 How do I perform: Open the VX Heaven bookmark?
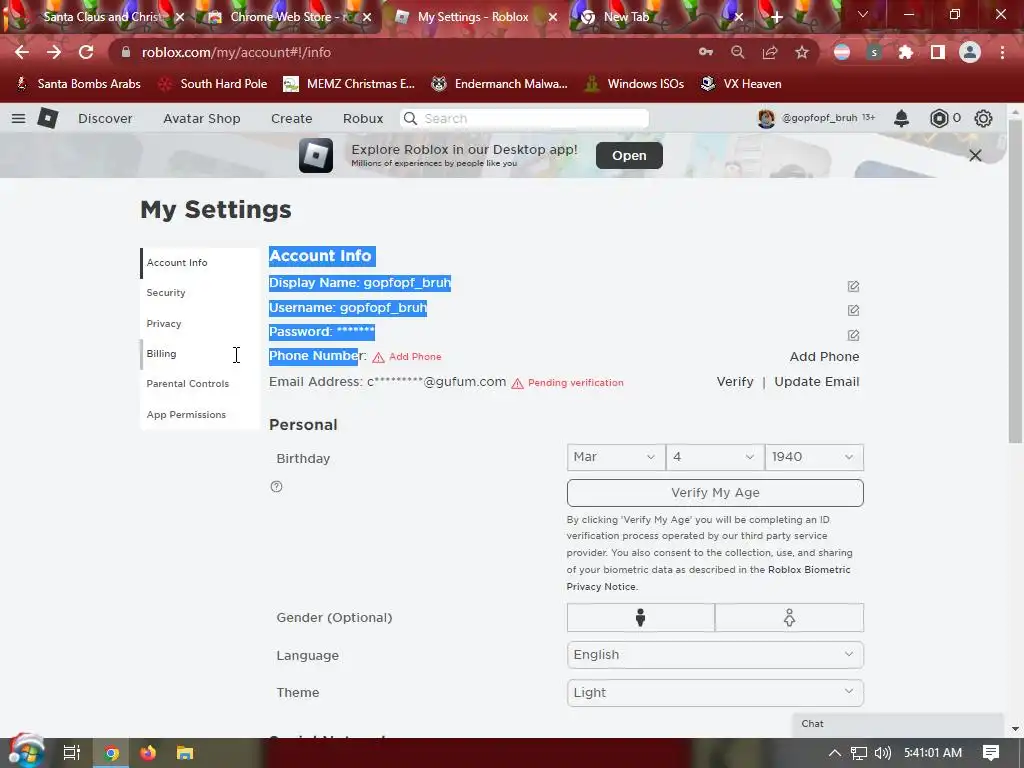(741, 84)
